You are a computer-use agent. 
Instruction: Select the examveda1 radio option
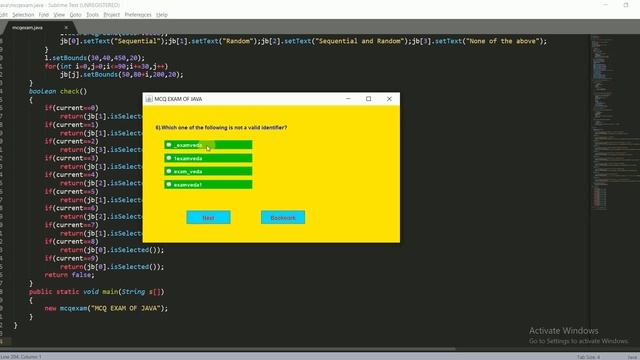tap(208, 184)
